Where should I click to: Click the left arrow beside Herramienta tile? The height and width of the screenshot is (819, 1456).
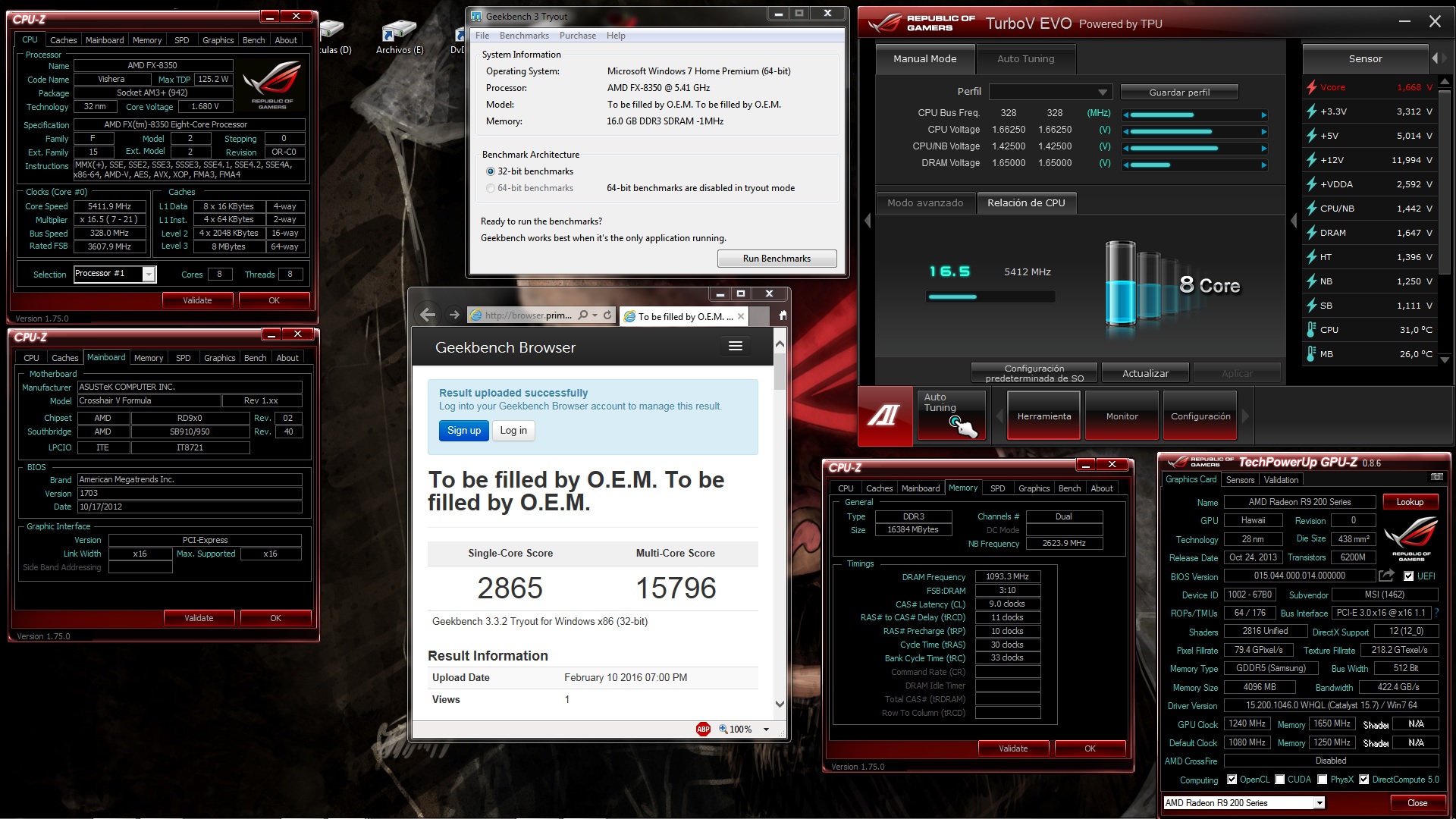click(999, 416)
